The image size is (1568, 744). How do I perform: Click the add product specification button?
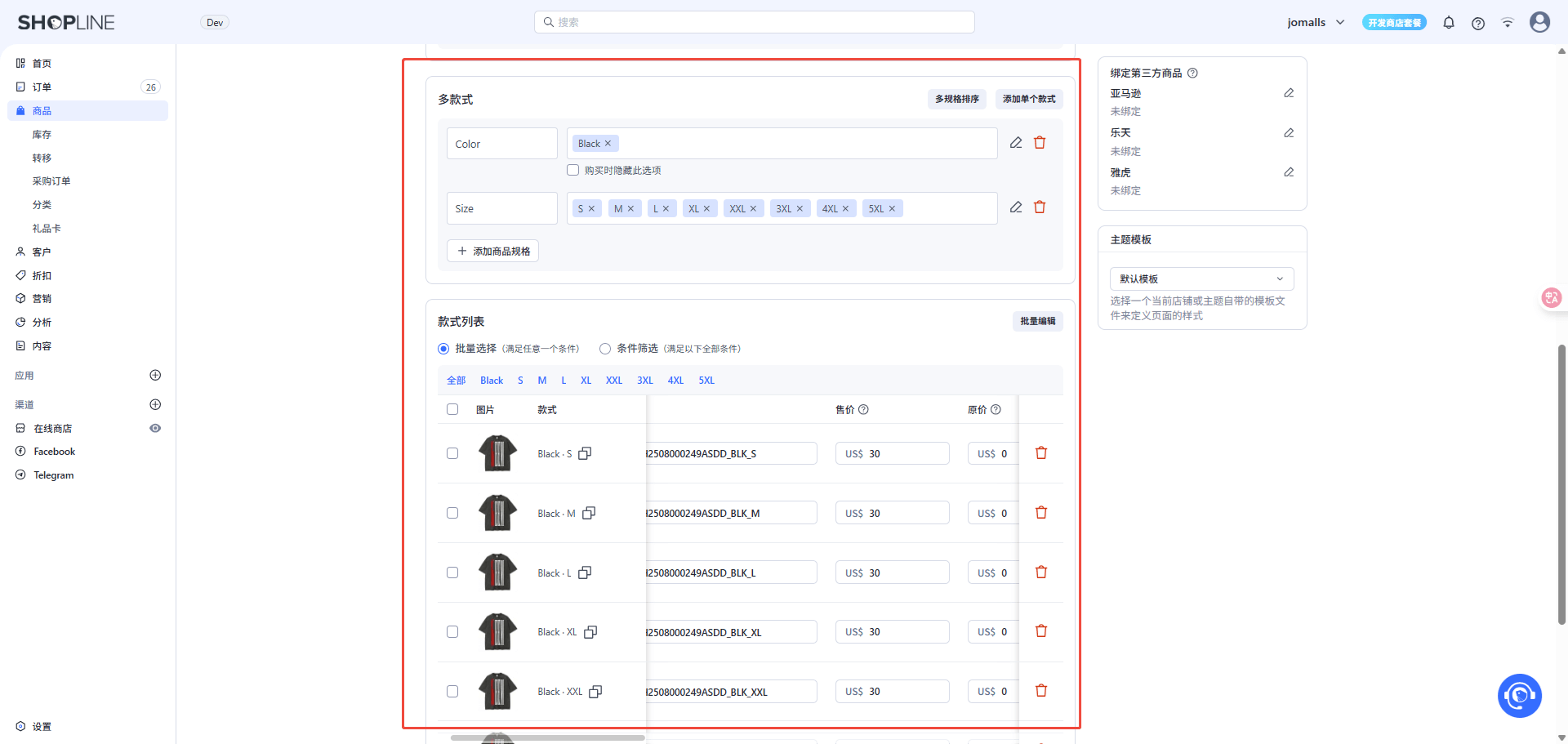[493, 251]
